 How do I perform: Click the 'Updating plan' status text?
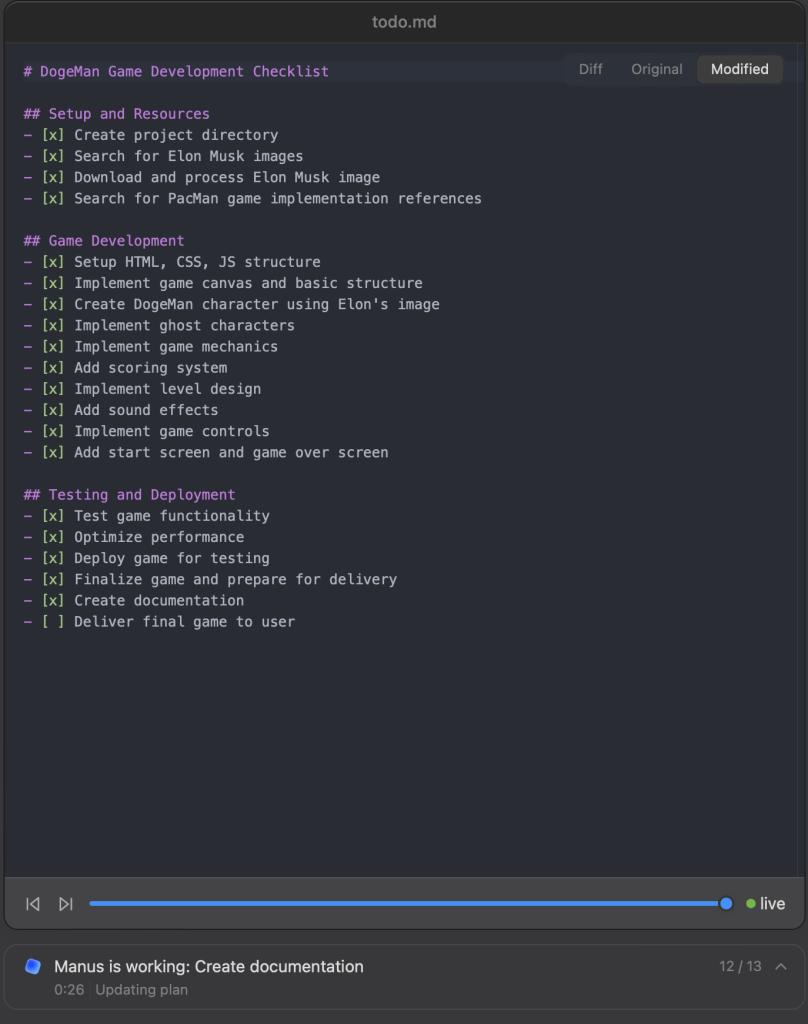(141, 990)
